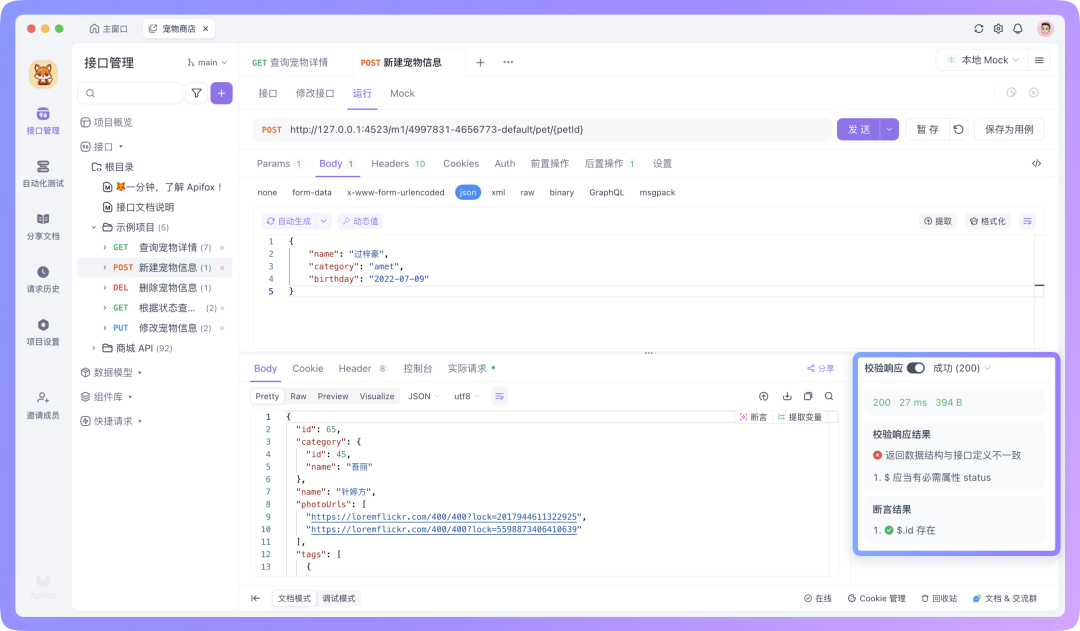Click the search icon in response panel
Image resolution: width=1080 pixels, height=631 pixels.
(829, 396)
